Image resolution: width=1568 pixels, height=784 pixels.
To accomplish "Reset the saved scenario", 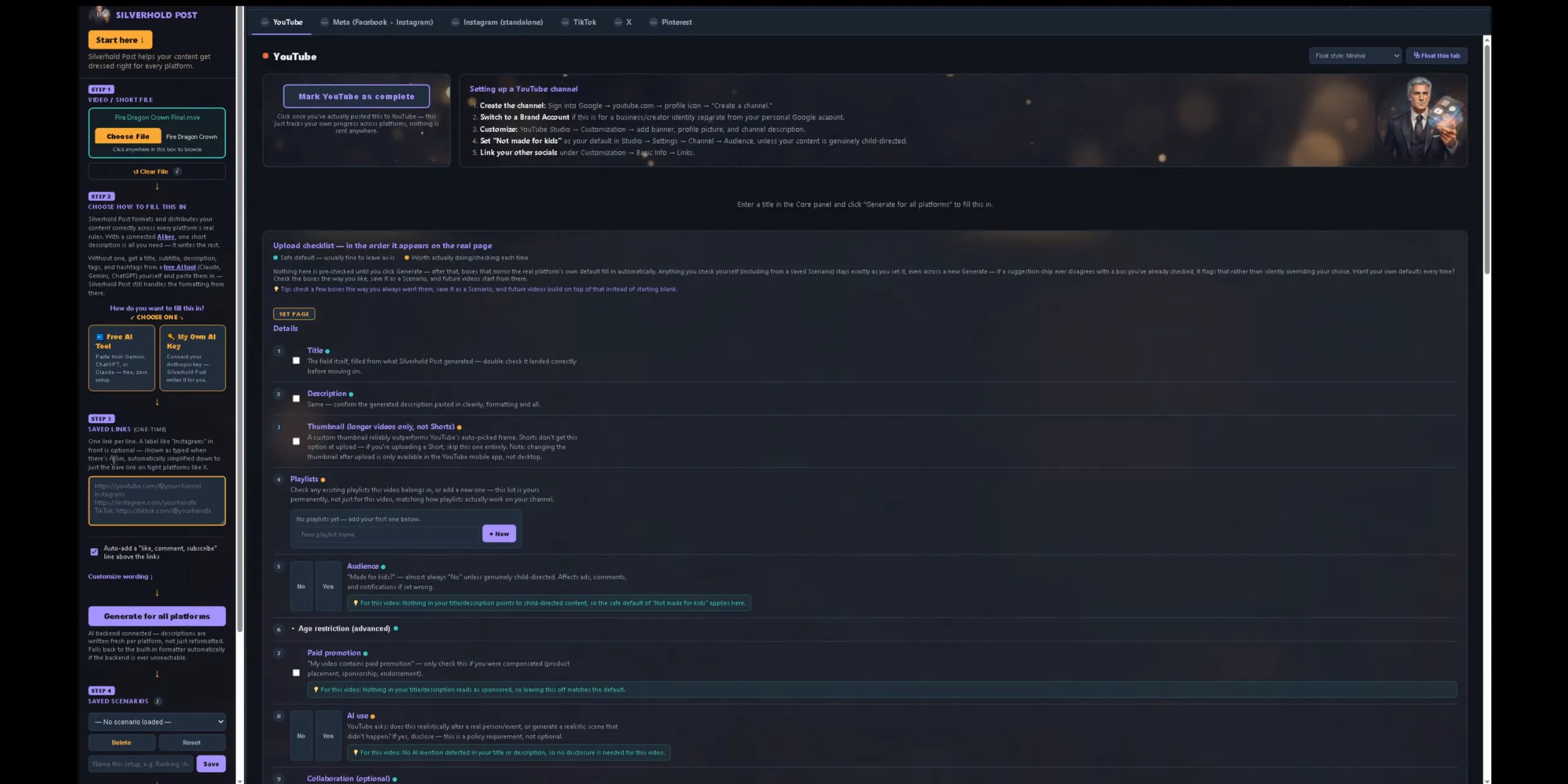I will coord(191,742).
